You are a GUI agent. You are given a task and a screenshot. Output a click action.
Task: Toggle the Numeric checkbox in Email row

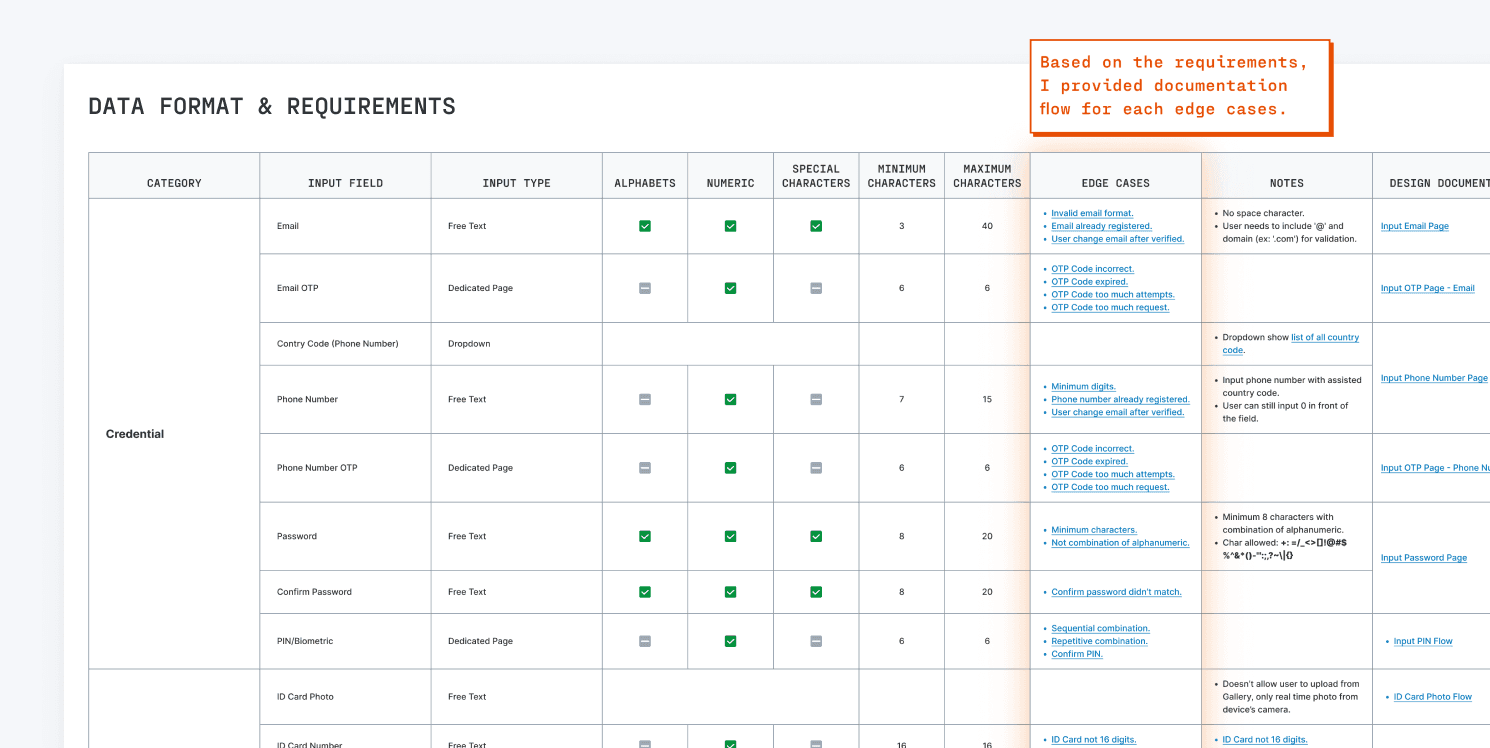(730, 226)
